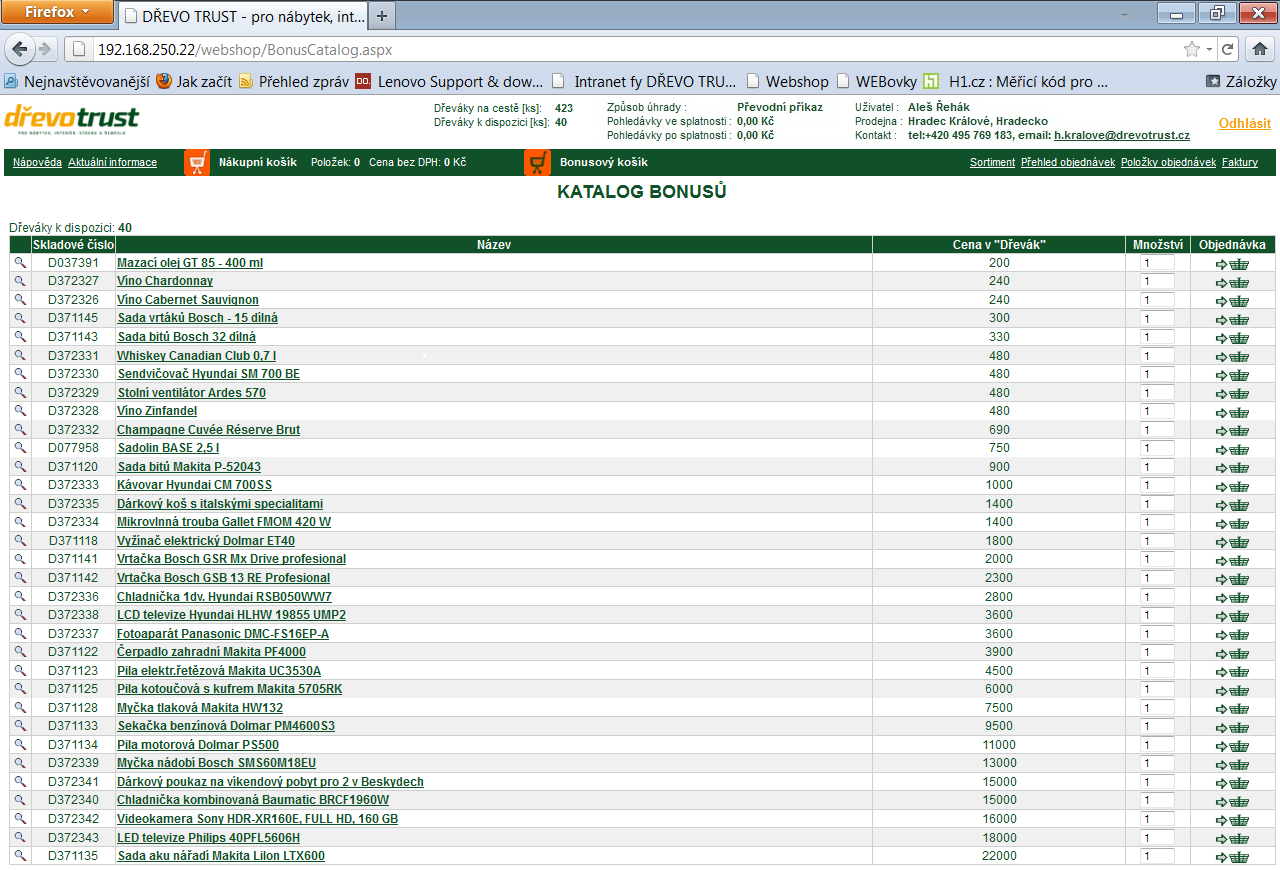Open the Faktury link
The image size is (1280, 870).
(1240, 162)
